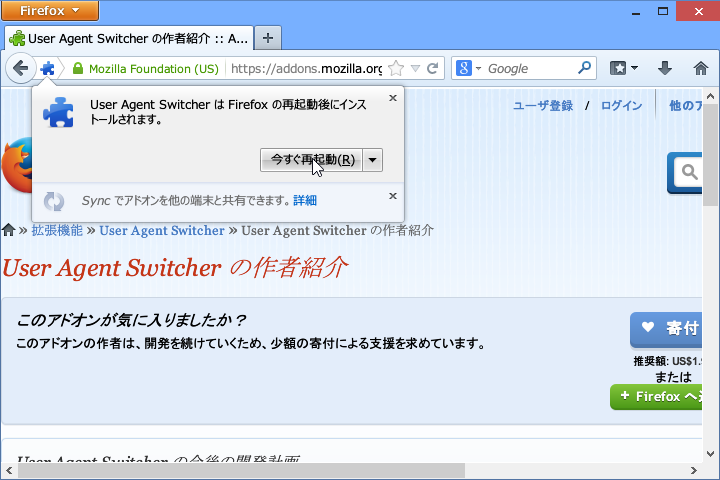Screen dimensions: 720x480
Task: Click the 寄付 donate button
Action: [x=666, y=329]
